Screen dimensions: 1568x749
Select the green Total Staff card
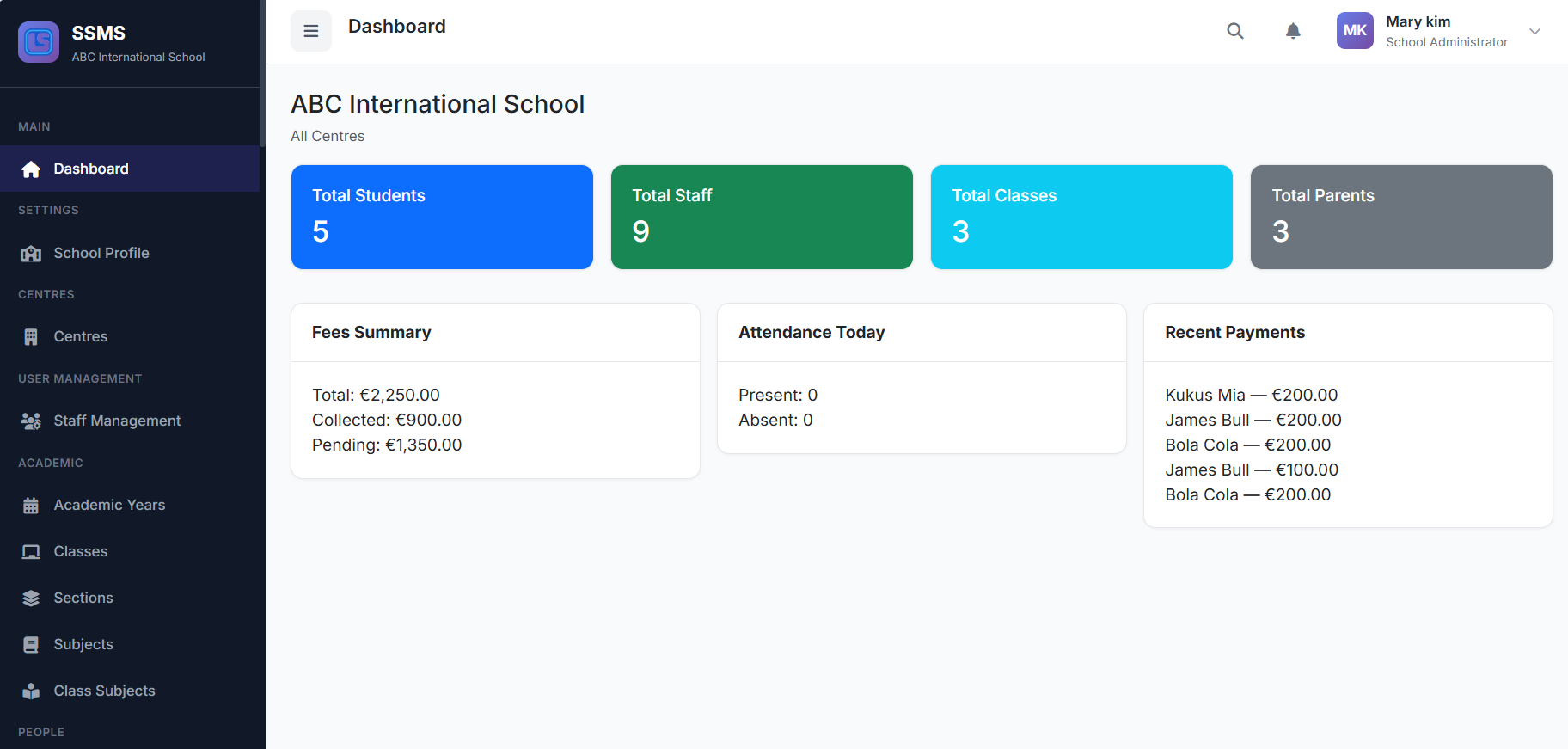pos(762,217)
